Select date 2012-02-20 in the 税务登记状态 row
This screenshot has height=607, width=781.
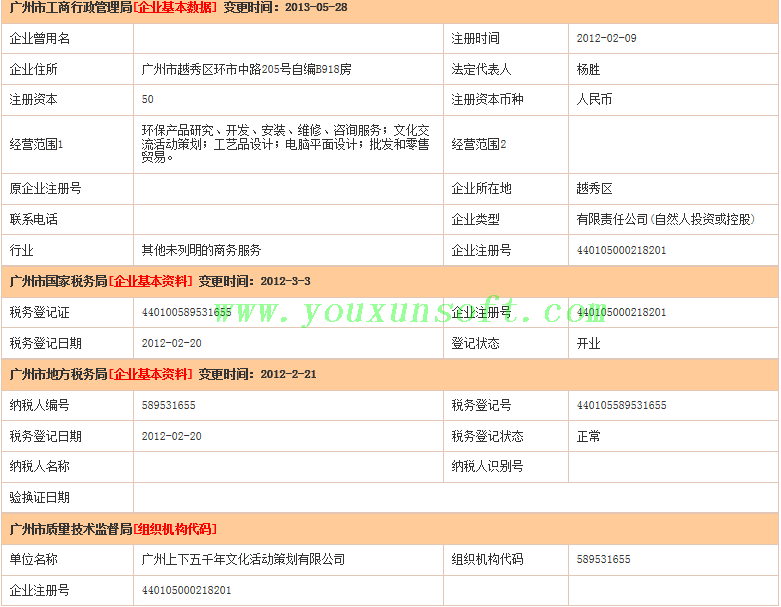coord(171,436)
